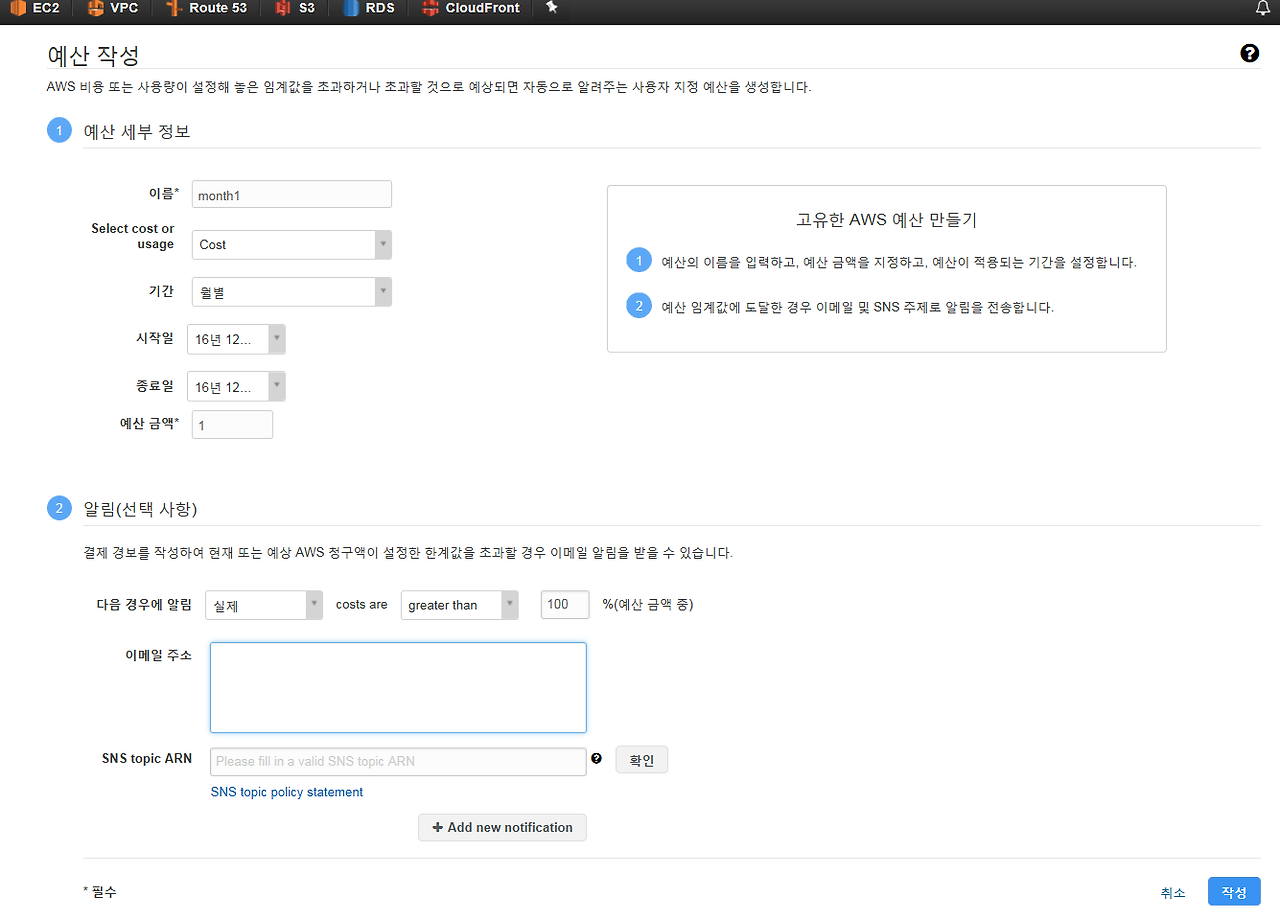Open the SNS topic policy statement link
The image size is (1280, 920).
coord(287,792)
